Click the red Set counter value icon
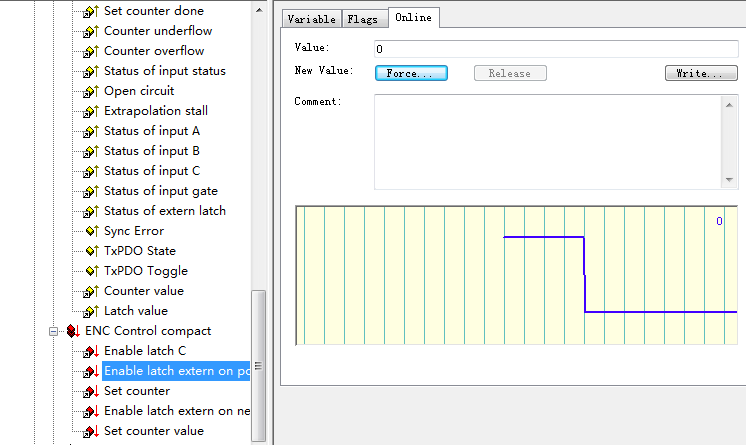 click(91, 431)
